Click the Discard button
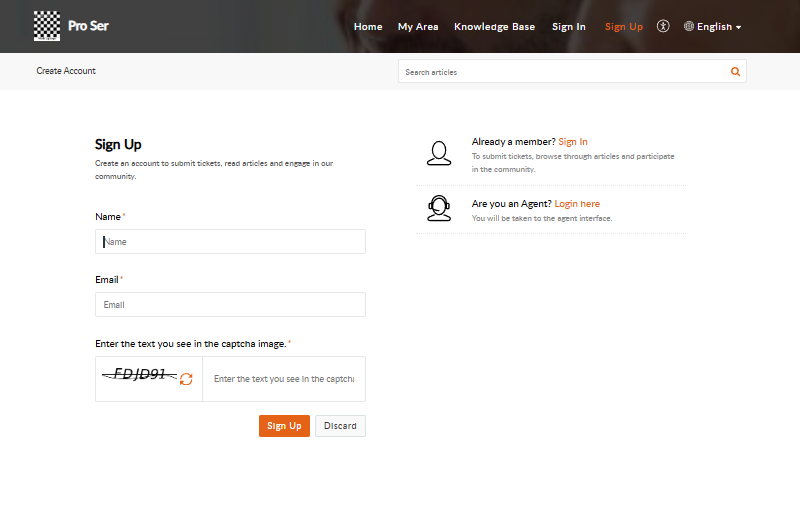 point(340,426)
